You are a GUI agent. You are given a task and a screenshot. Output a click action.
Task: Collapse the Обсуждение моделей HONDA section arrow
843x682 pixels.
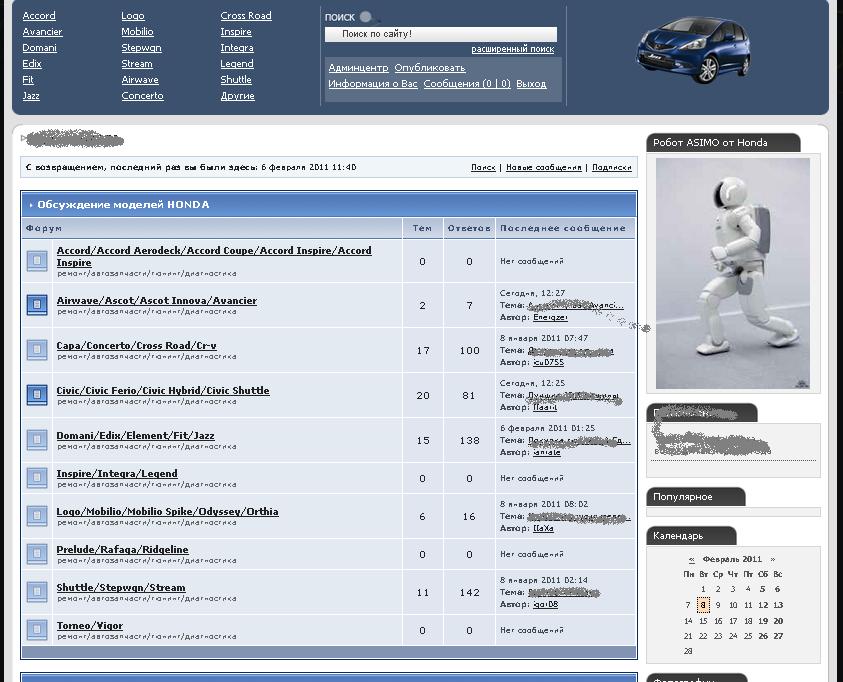coord(31,205)
